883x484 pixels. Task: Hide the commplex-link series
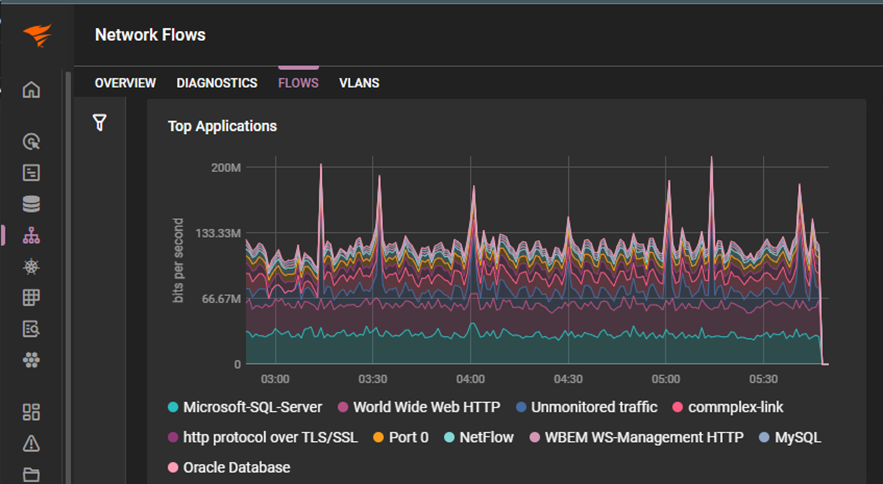(728, 407)
